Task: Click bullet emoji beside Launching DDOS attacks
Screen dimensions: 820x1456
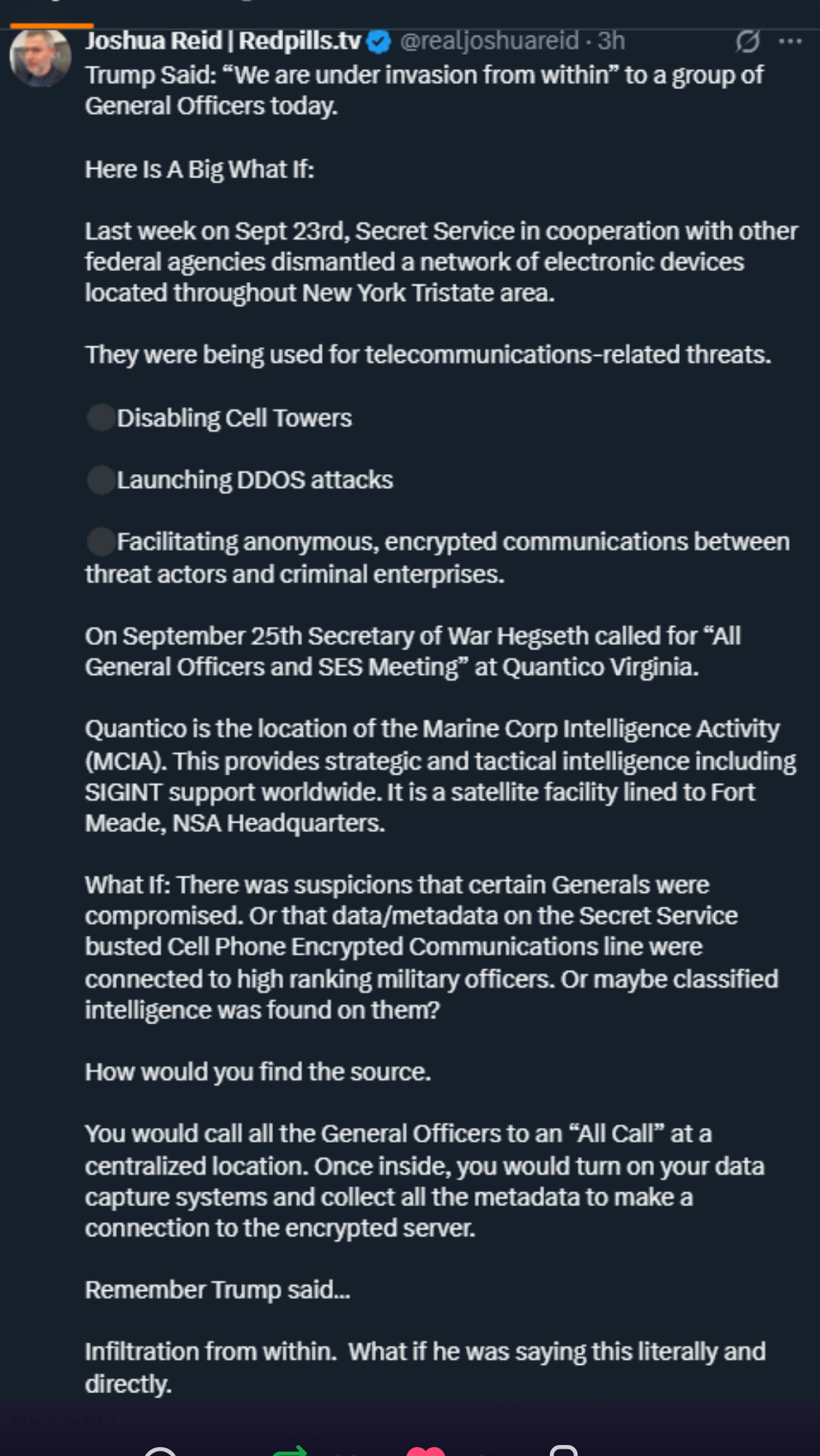Action: [101, 480]
